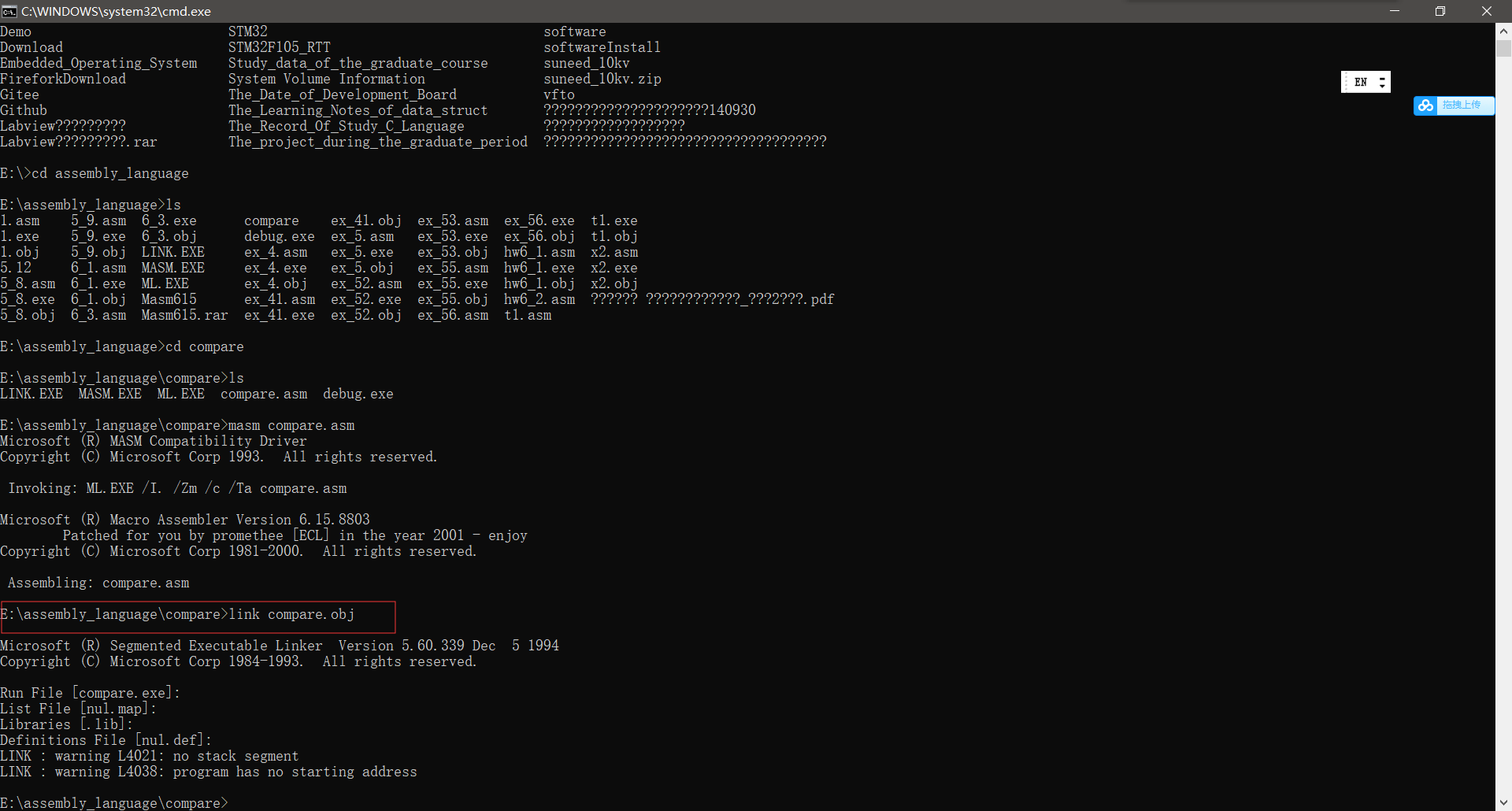This screenshot has height=811, width=1512.
Task: Click 'List File [nul.map]:' prompt line
Action: (x=79, y=709)
